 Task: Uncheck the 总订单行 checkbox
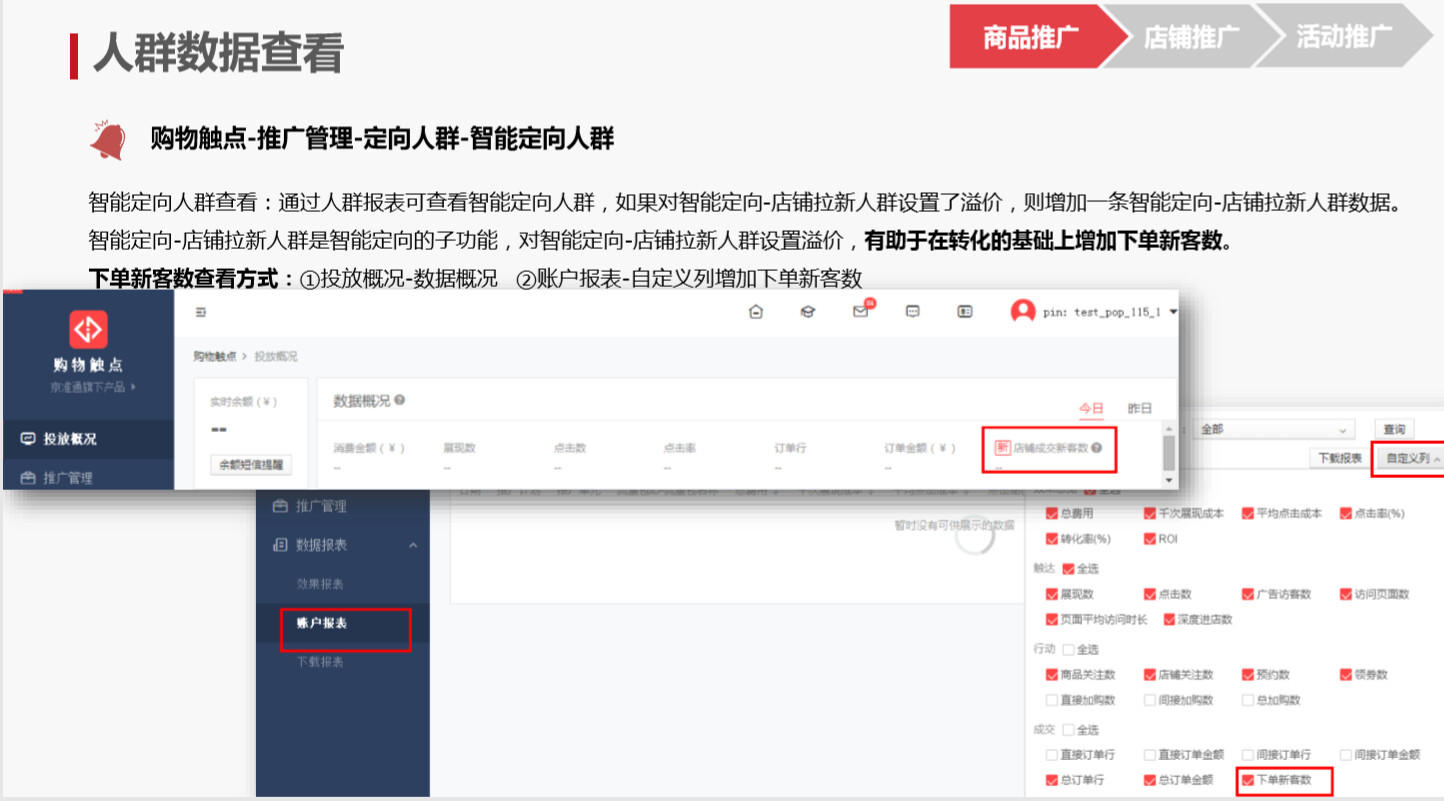point(1051,780)
